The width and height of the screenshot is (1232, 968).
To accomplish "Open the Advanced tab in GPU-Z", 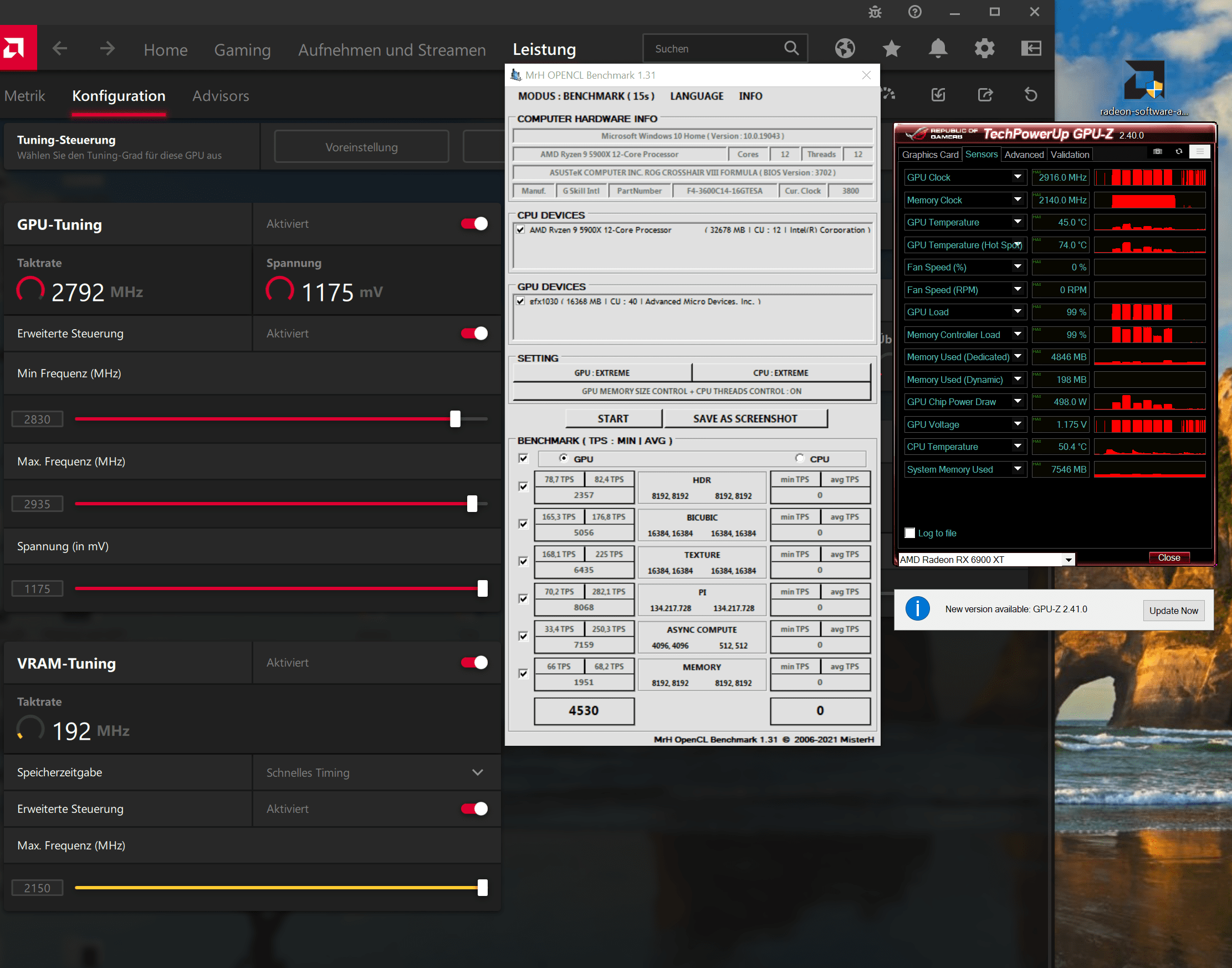I will pos(1024,155).
